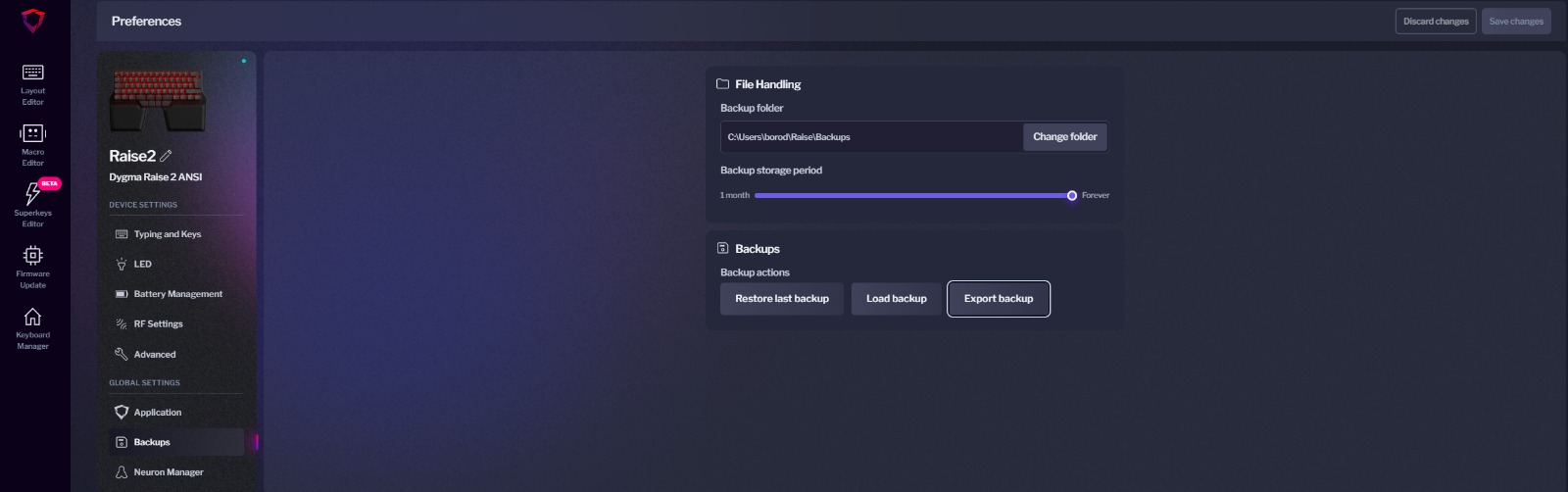
Task: Select the Backups settings item
Action: 176,442
